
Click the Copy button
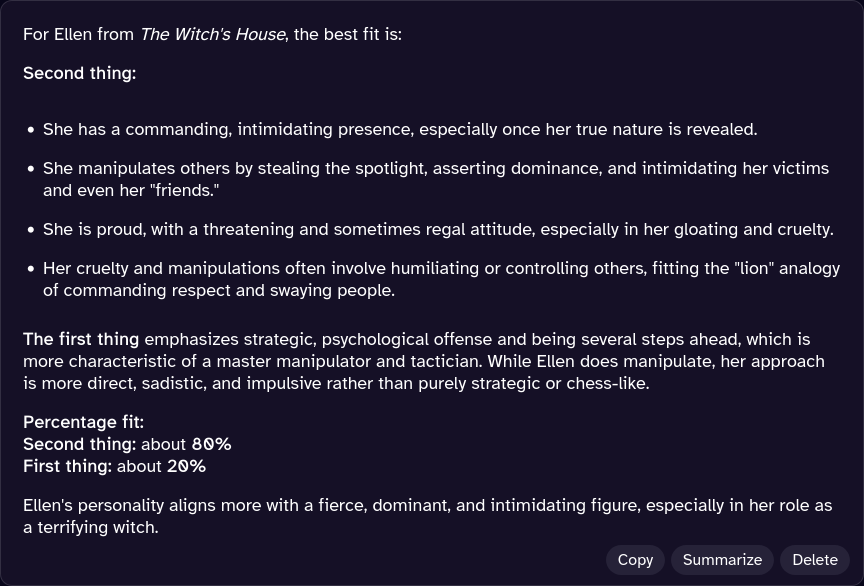(635, 560)
